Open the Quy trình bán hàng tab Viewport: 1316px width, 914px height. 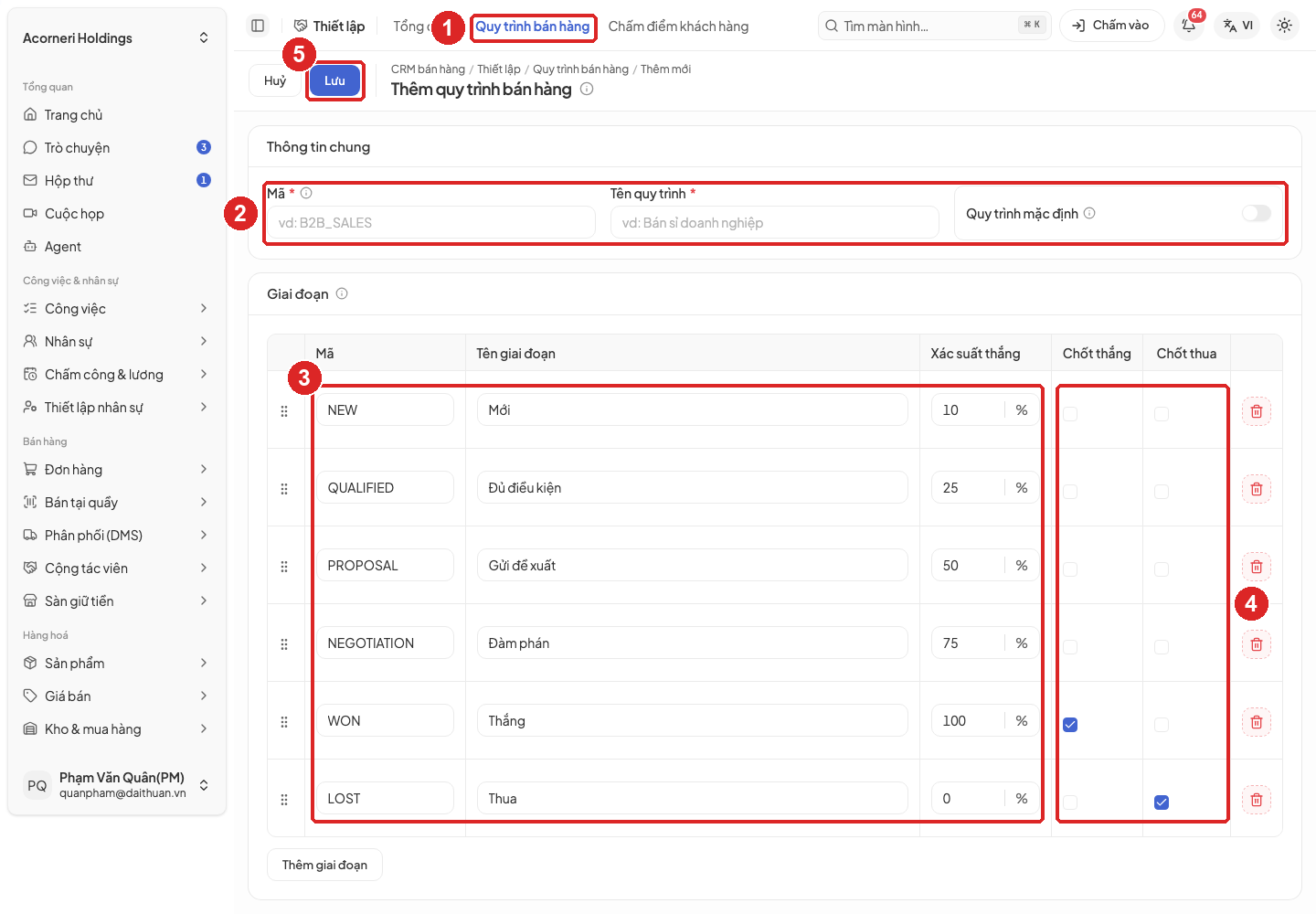tap(532, 27)
